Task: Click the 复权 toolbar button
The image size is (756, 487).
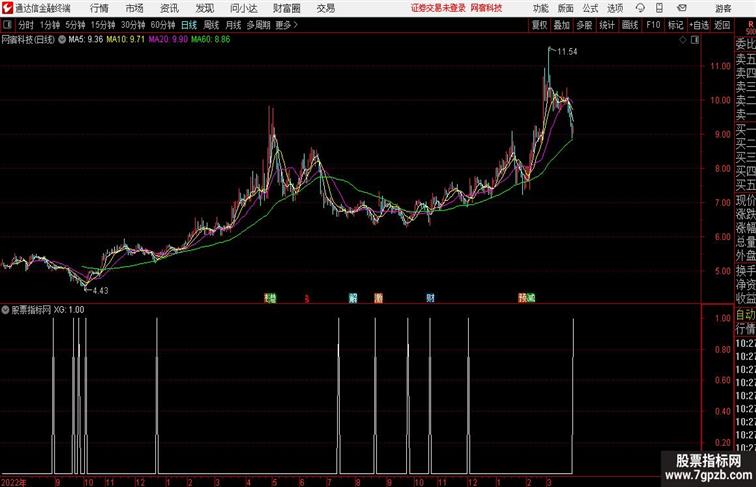Action: coord(539,25)
